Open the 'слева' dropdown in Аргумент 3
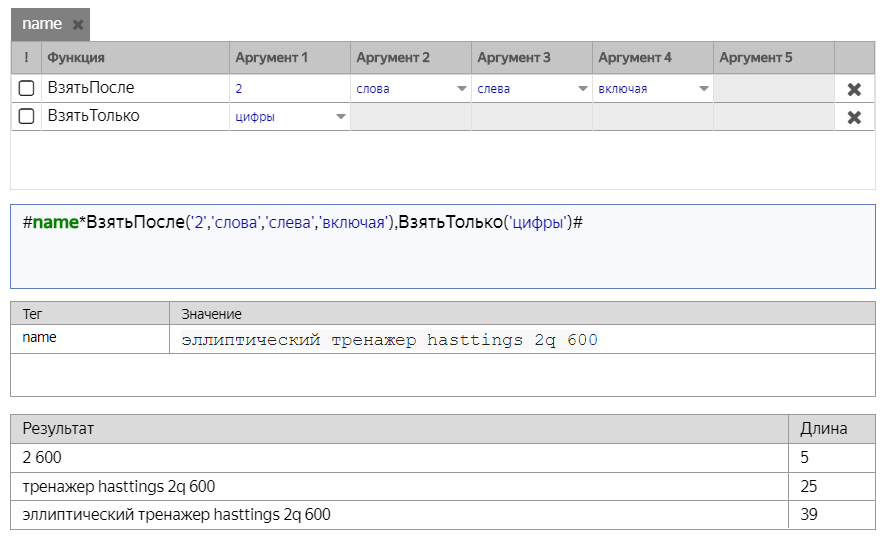883x539 pixels. pos(582,89)
